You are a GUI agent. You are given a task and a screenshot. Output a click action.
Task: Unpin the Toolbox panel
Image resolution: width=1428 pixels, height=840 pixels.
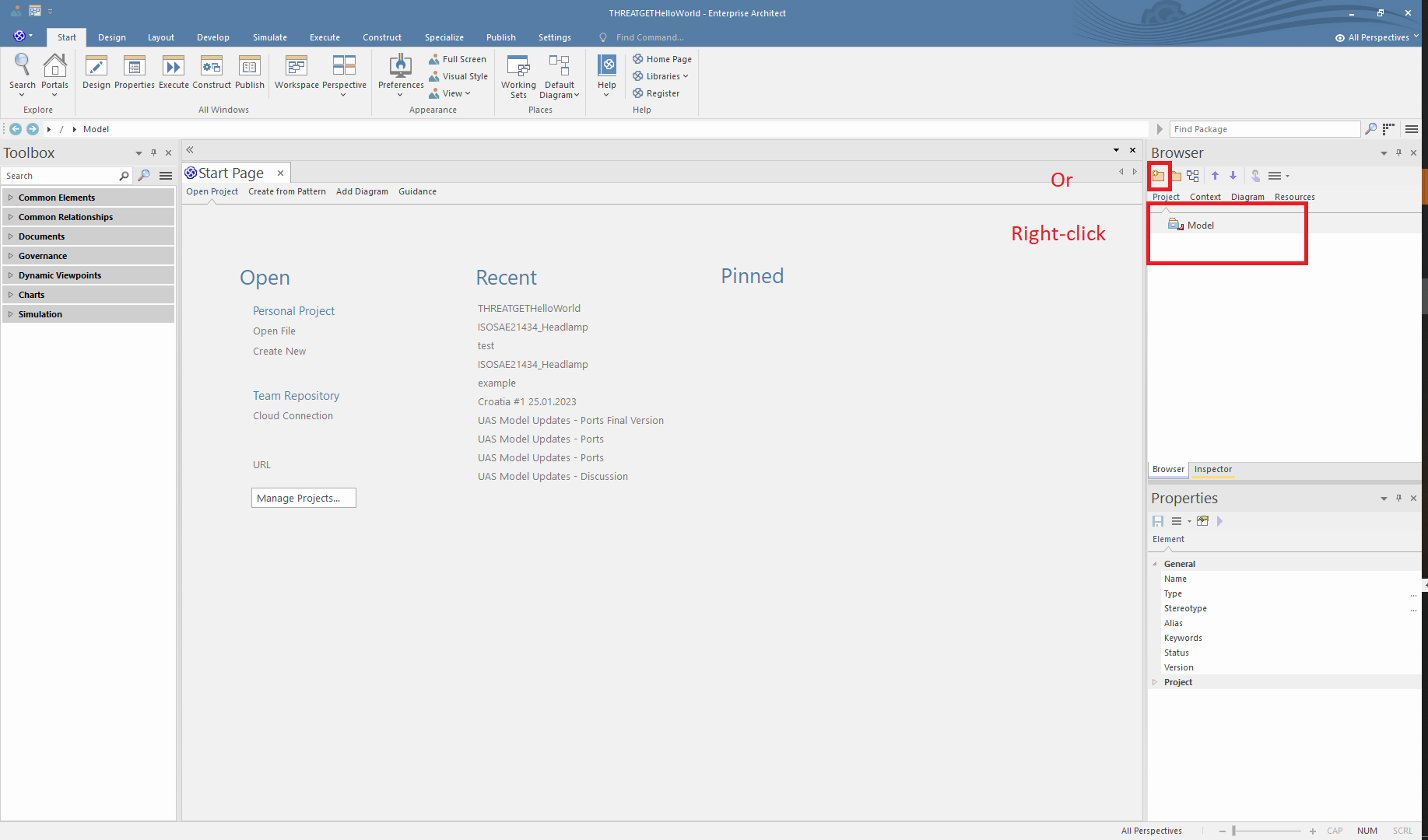(x=154, y=152)
